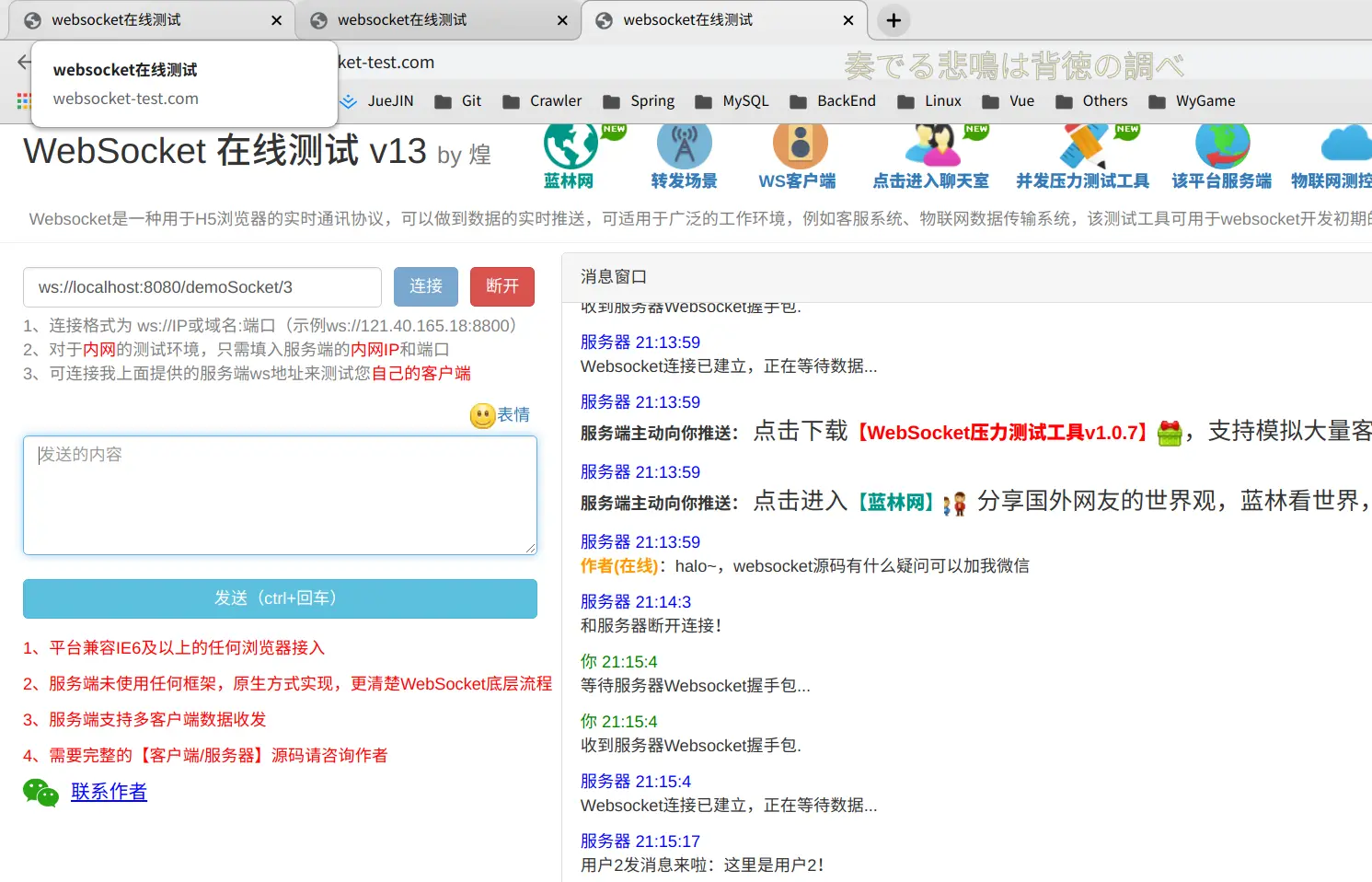The image size is (1372, 882).
Task: Open the 表情 emoticon picker link
Action: (x=513, y=415)
